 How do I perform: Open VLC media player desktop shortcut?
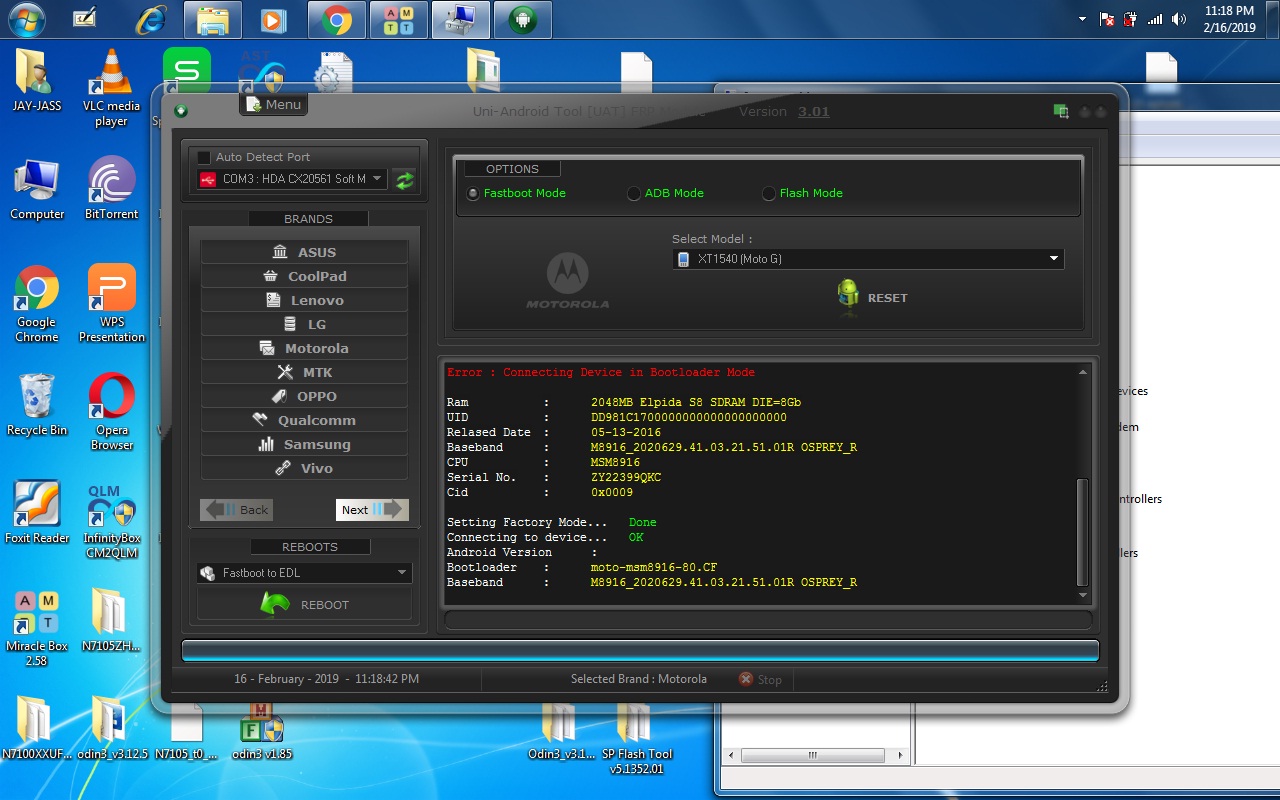111,88
